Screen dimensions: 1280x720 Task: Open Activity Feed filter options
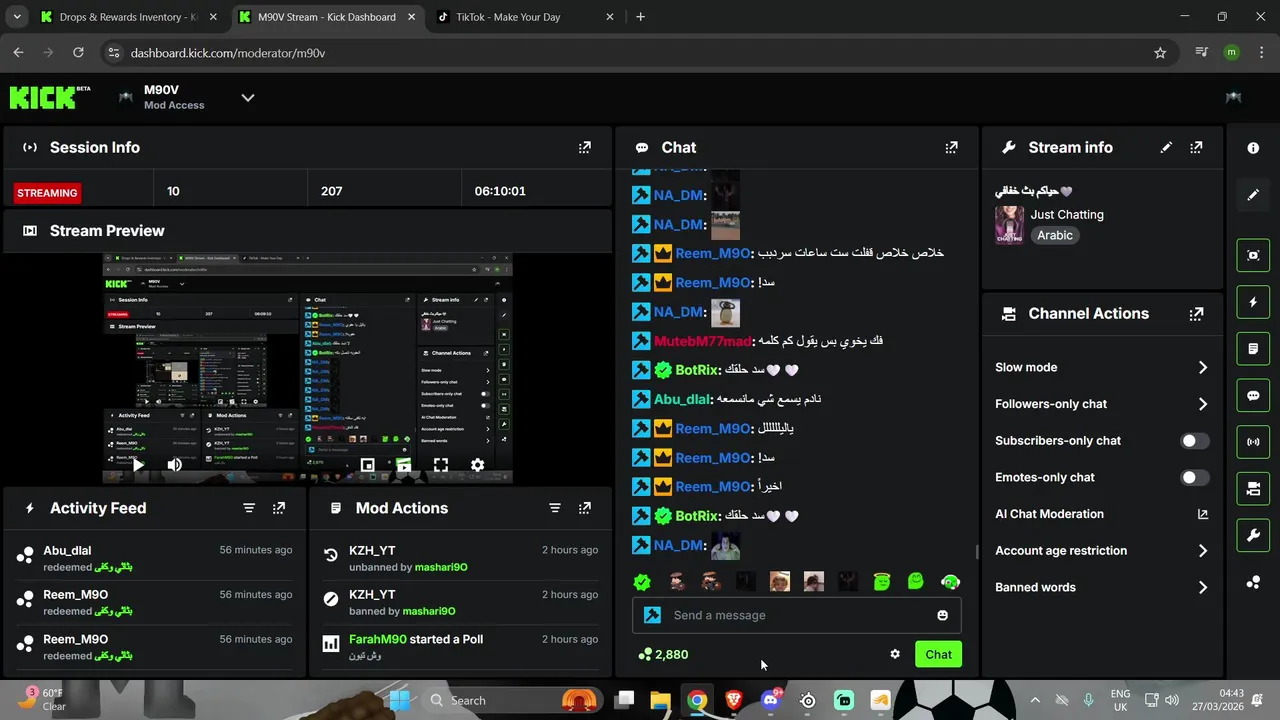(x=249, y=508)
